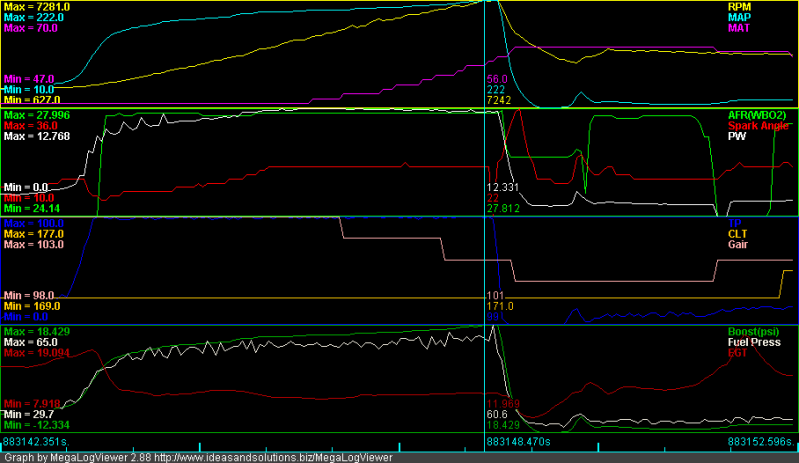
Task: Click the Max = 7281.0 RPM value
Action: pyautogui.click(x=36, y=6)
